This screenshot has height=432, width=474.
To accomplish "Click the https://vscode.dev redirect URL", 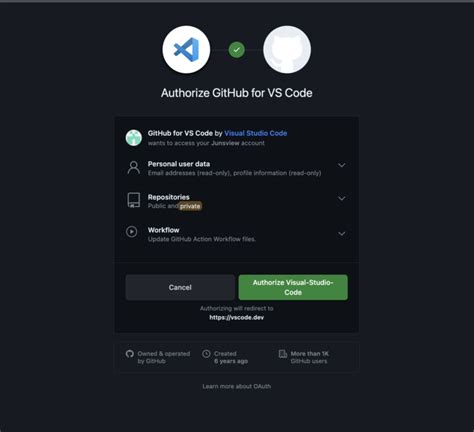I will tap(237, 317).
